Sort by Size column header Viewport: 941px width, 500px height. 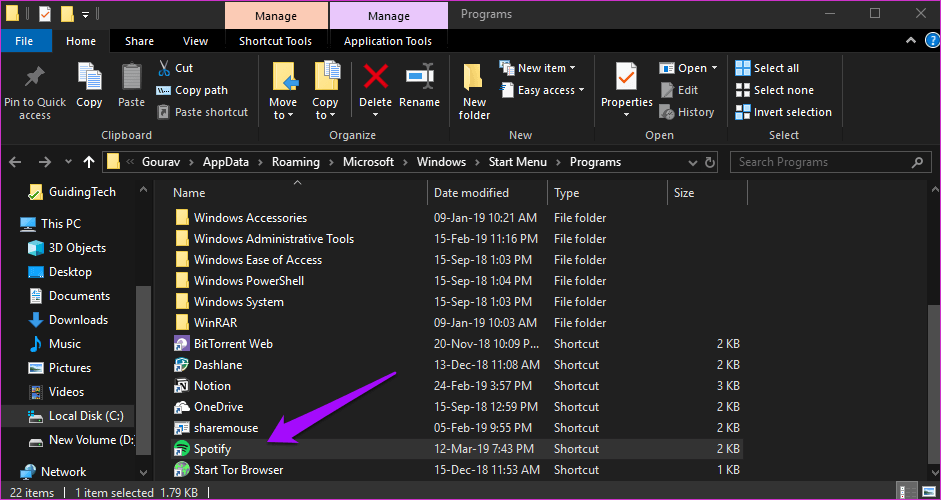pos(684,193)
